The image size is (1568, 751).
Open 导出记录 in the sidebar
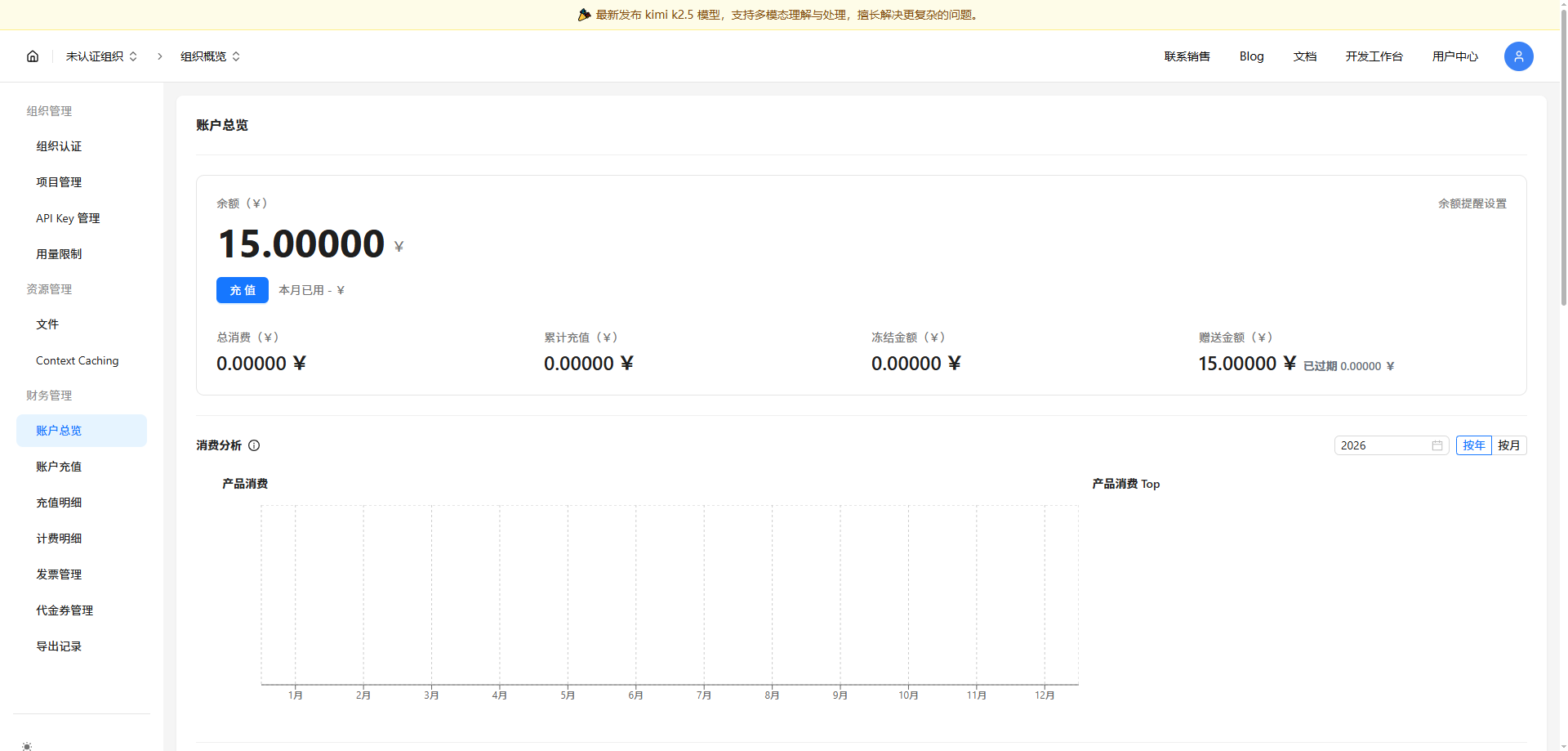point(82,646)
